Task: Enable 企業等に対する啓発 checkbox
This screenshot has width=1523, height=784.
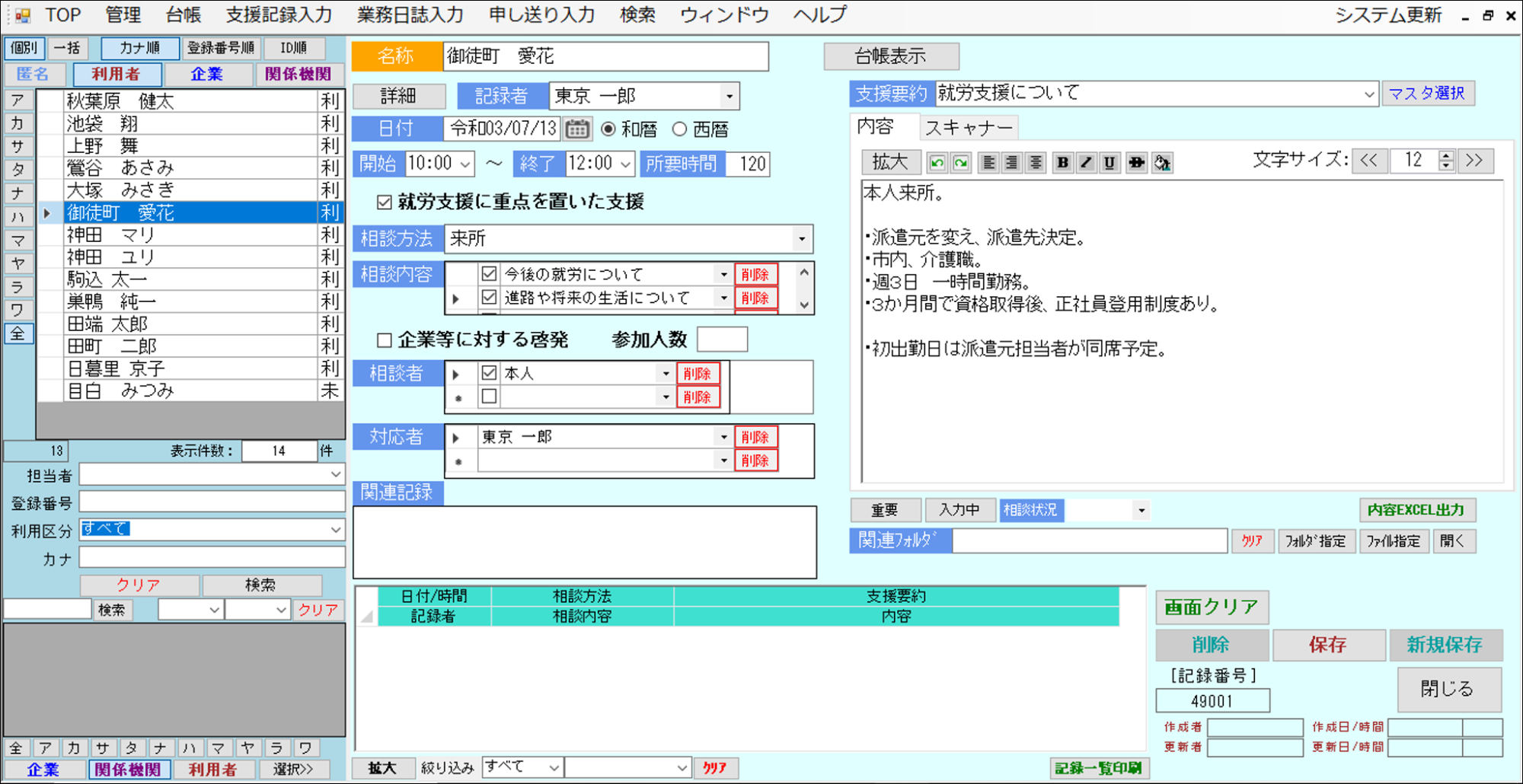Action: tap(385, 340)
